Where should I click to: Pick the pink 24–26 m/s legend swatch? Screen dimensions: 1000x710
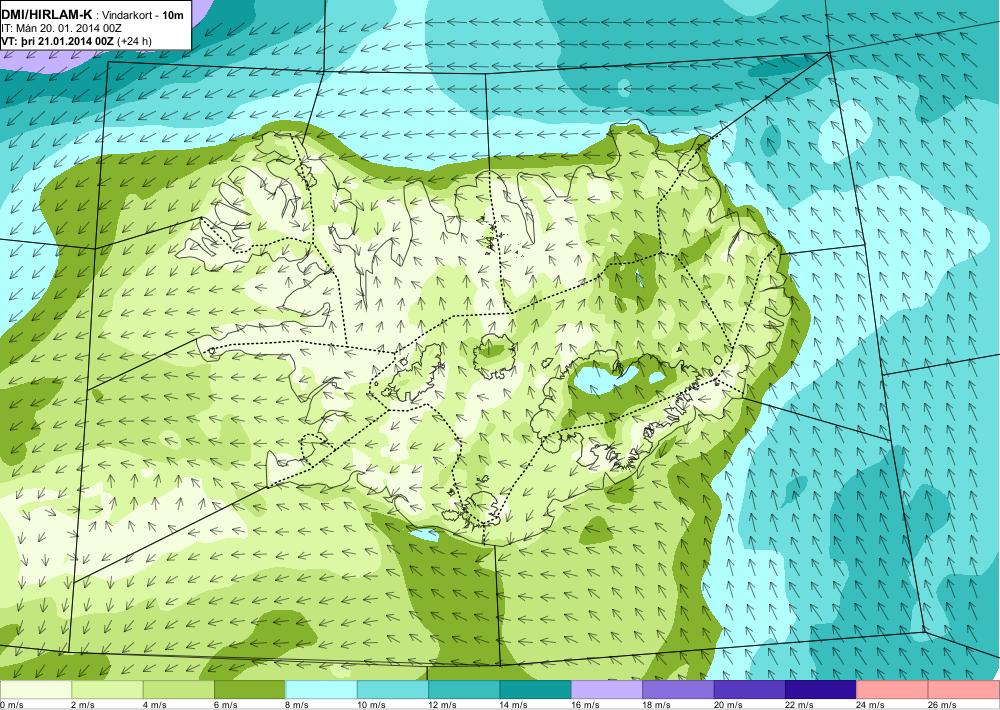click(893, 690)
